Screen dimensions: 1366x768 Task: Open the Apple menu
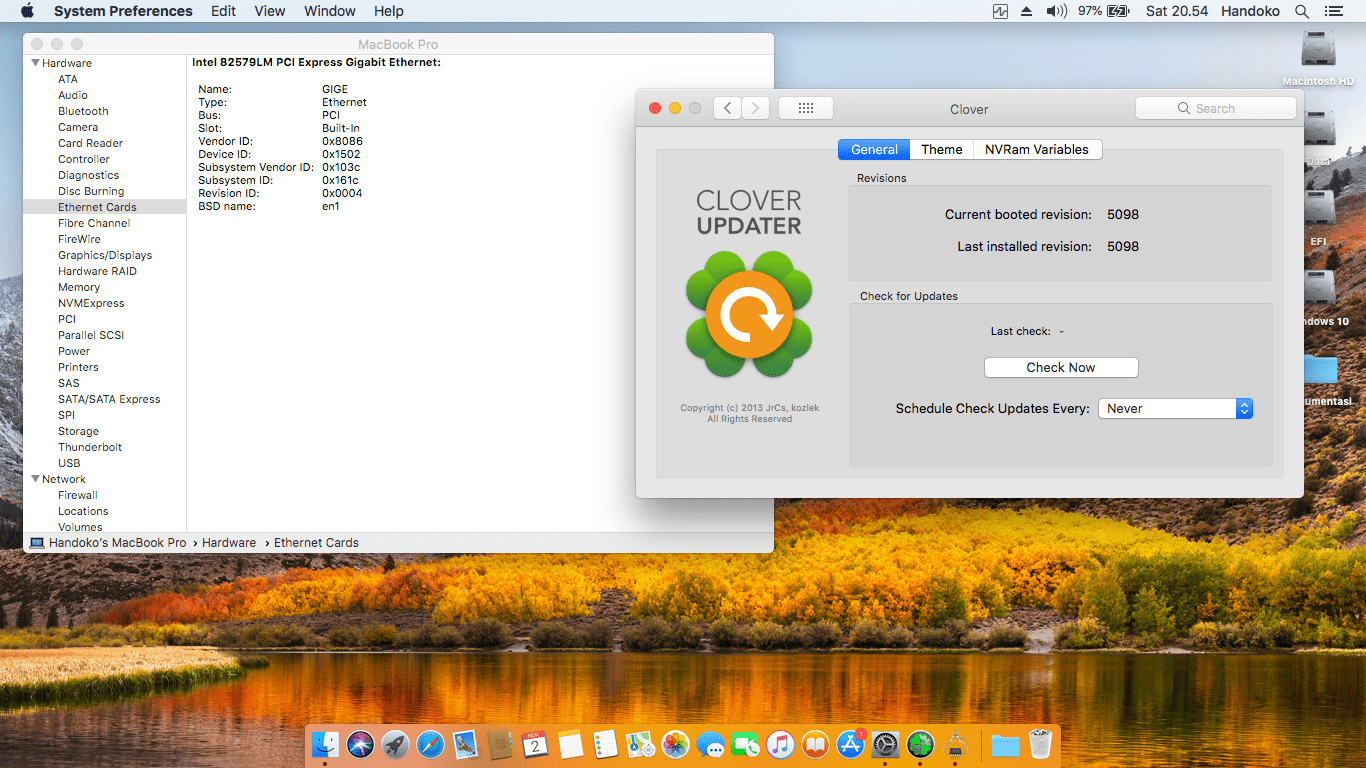(27, 11)
